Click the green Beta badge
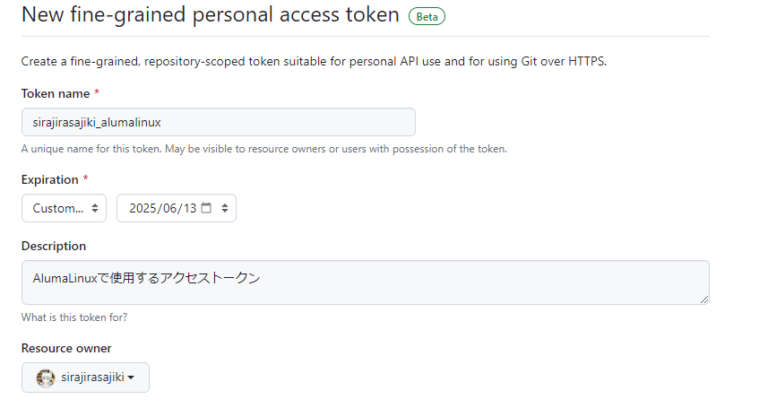Viewport: 768px width, 408px height. tap(427, 16)
